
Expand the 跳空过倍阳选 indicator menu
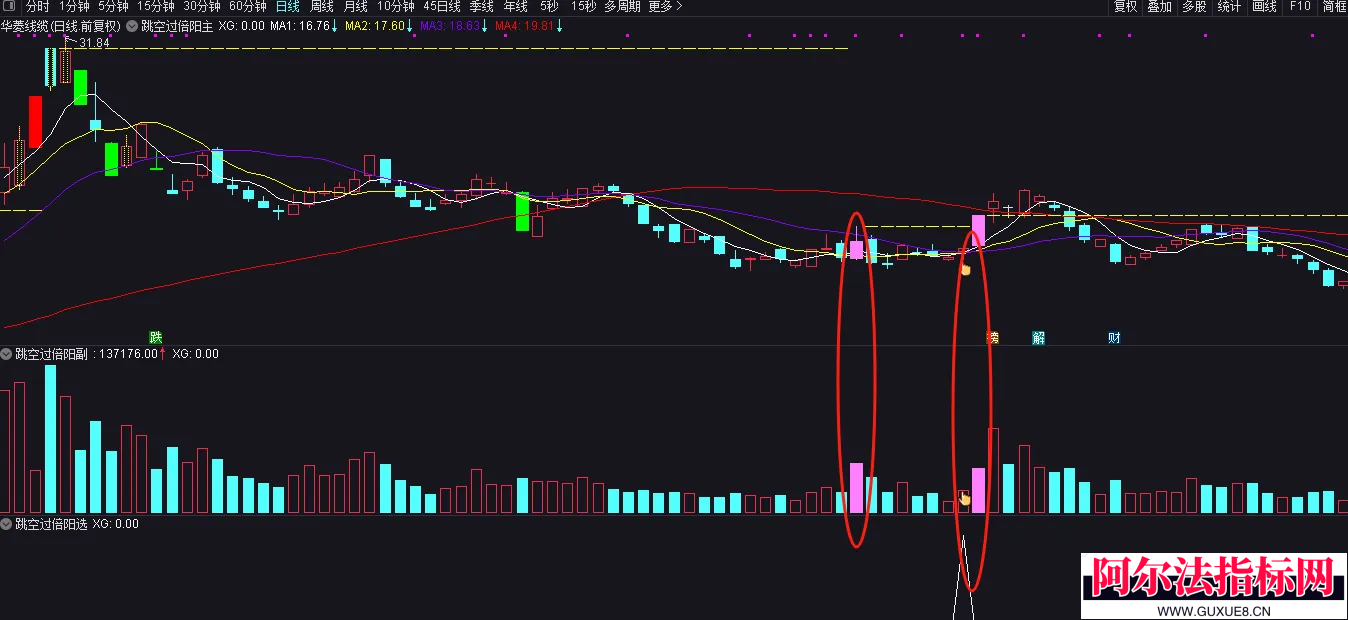pos(7,524)
